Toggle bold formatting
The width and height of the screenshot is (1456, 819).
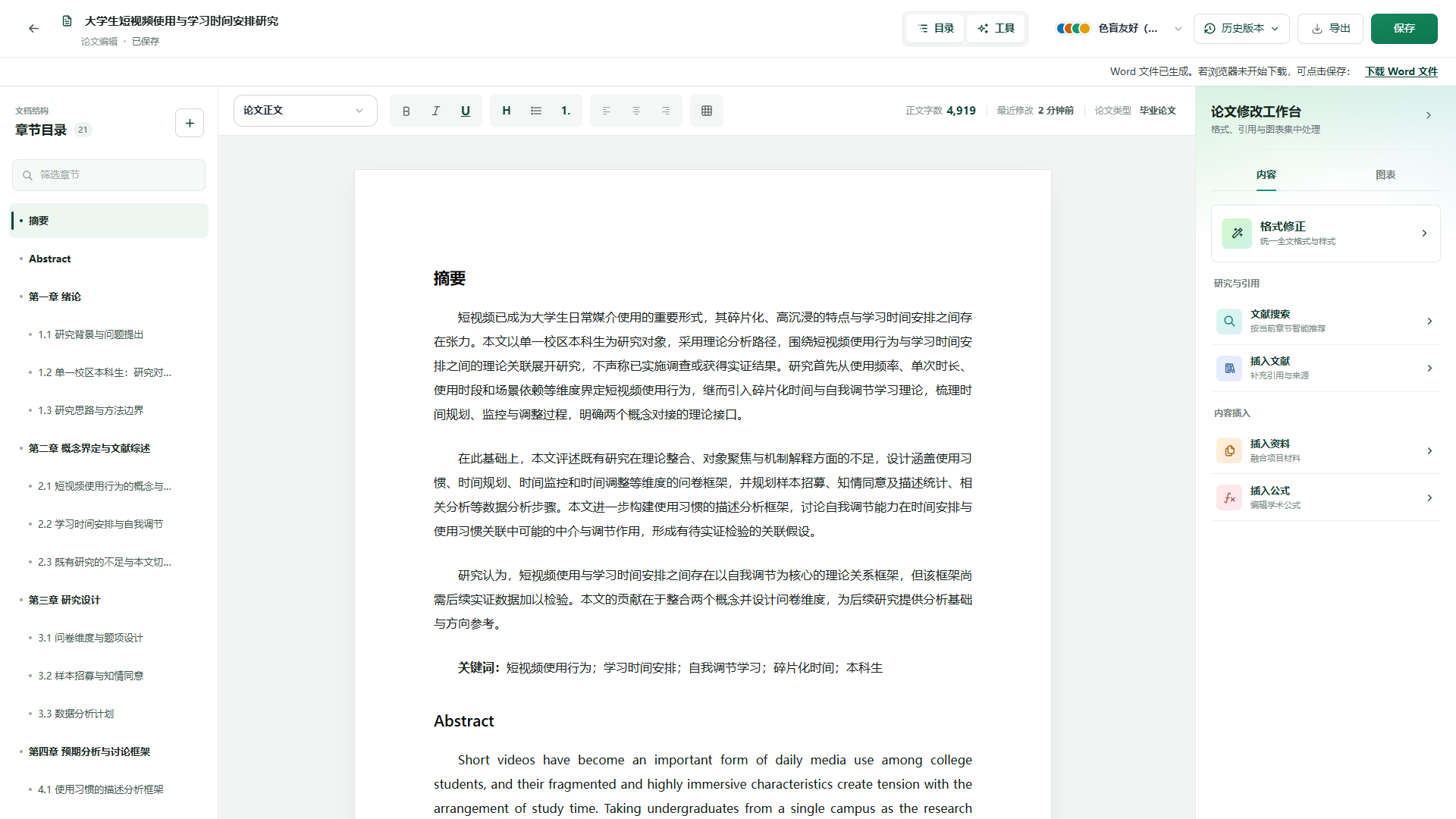pos(406,111)
